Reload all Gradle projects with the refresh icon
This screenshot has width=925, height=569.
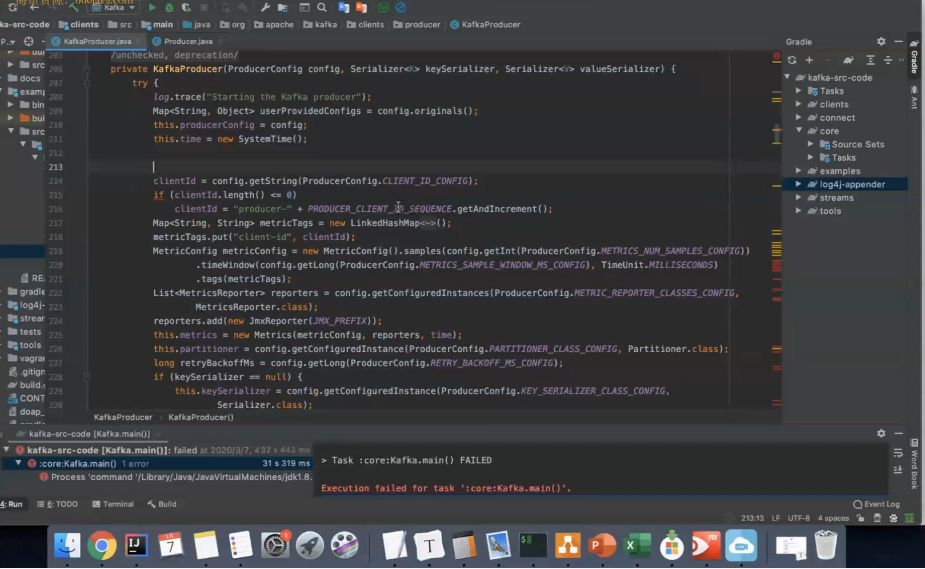(x=792, y=60)
